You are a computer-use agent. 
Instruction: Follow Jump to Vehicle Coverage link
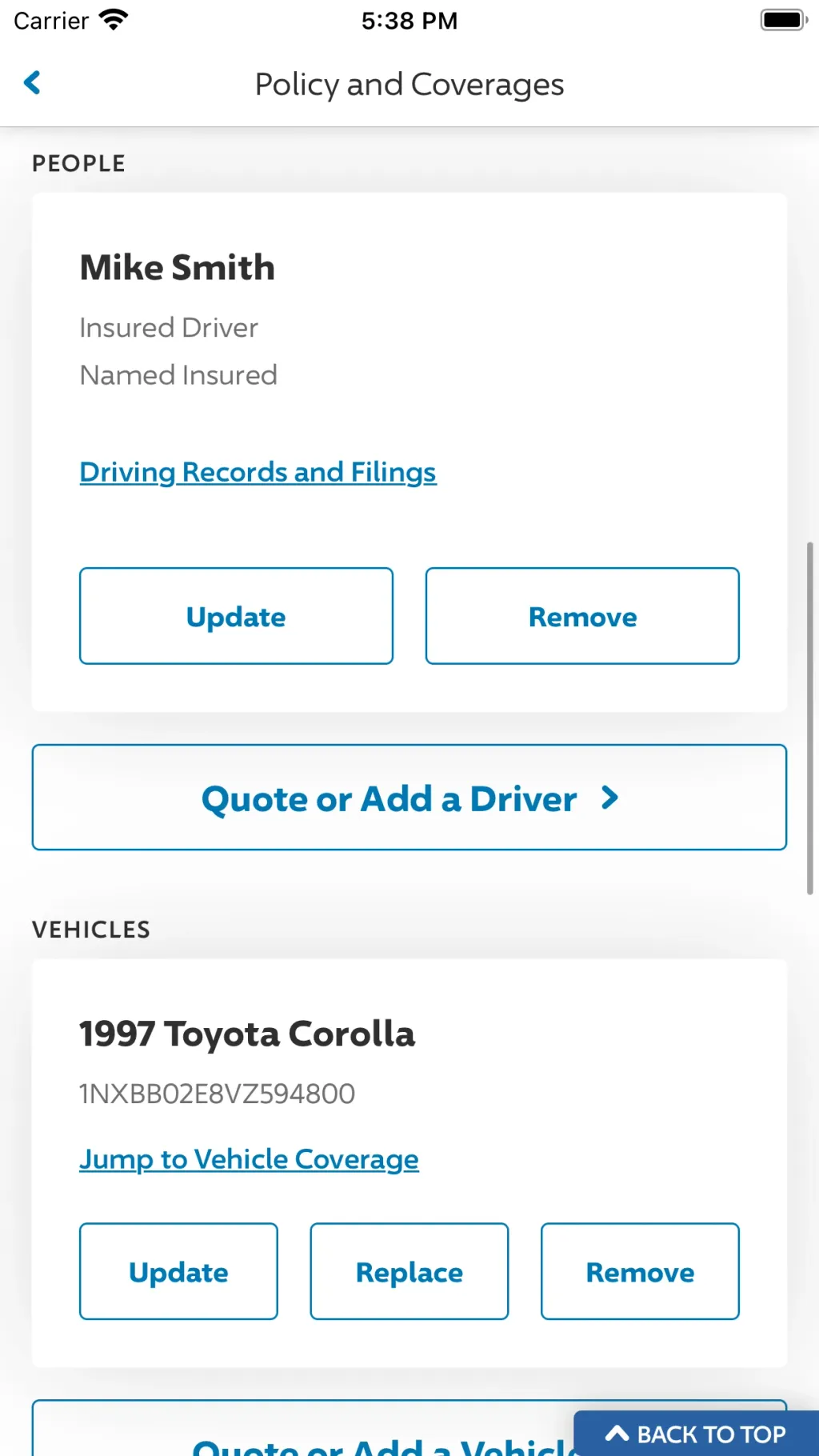click(x=249, y=1159)
